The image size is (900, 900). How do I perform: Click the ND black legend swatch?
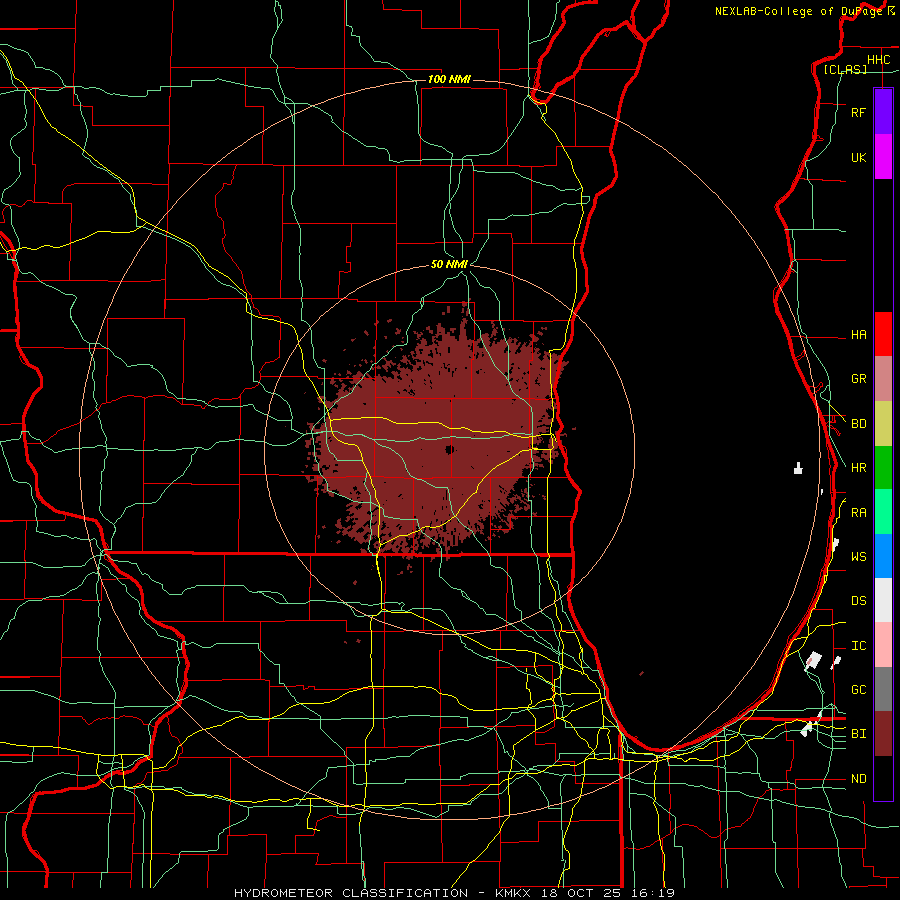(x=883, y=778)
